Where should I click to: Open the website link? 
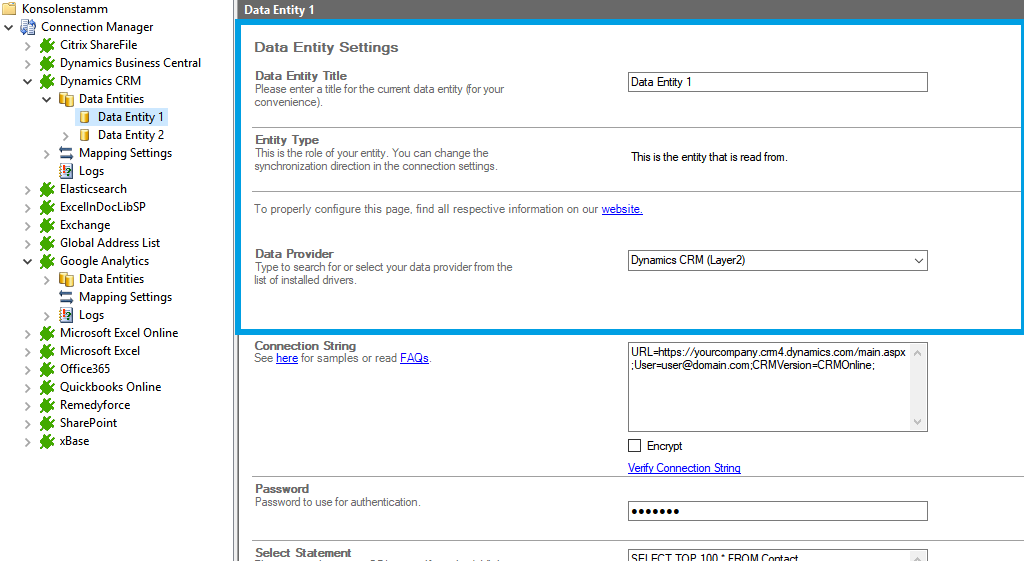pos(621,210)
